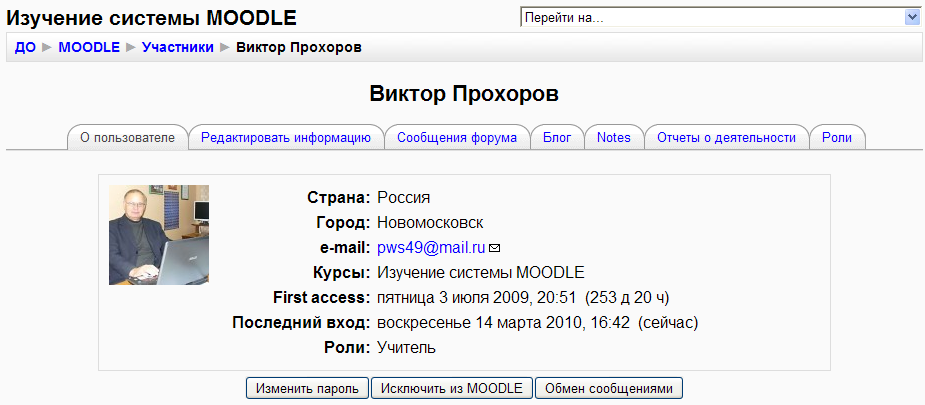
Task: Click the 'Страна:' field label
Action: pos(339,197)
